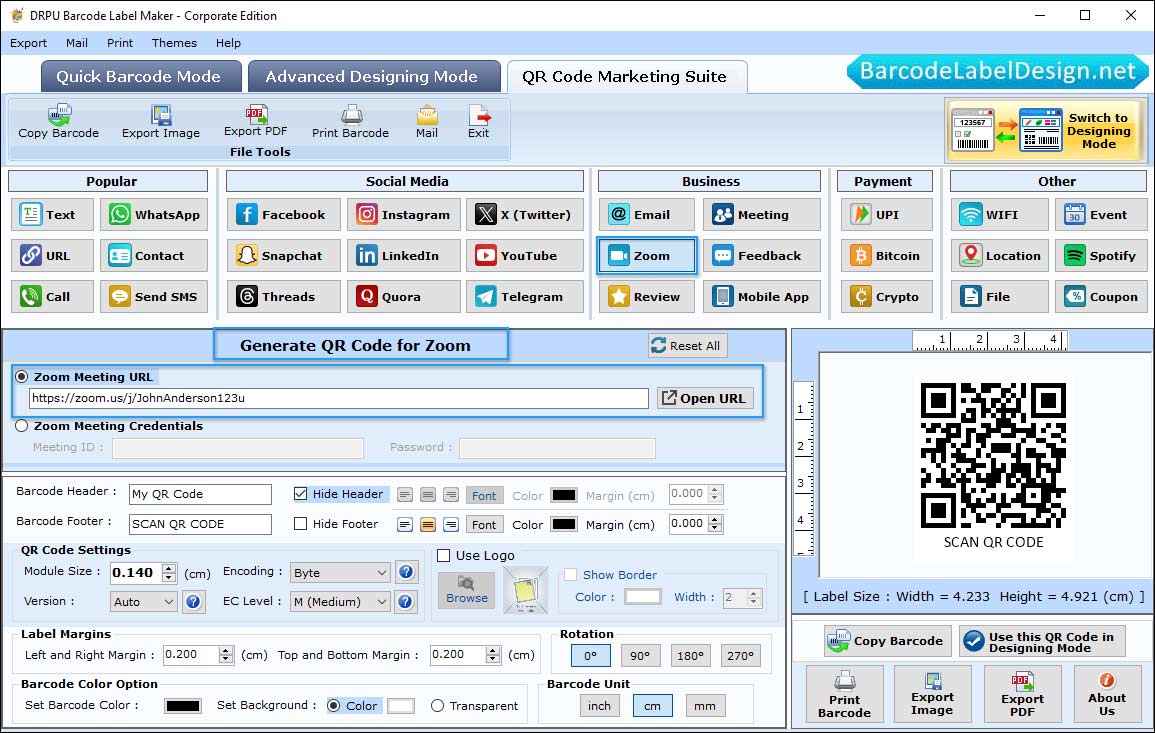
Task: Select the WhatsApp QR type
Action: [x=154, y=214]
